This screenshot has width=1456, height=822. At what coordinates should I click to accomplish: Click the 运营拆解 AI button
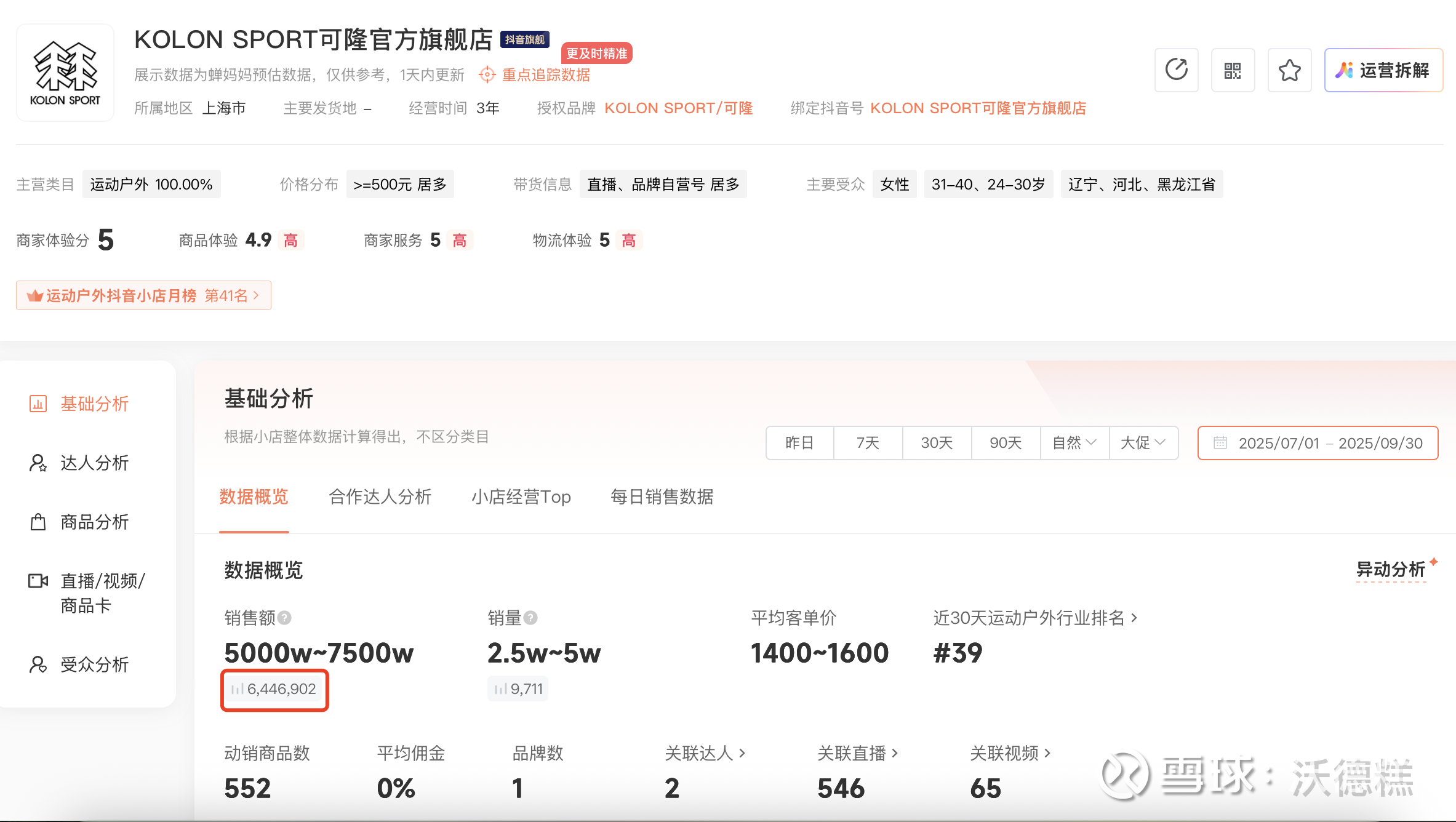tap(1383, 70)
